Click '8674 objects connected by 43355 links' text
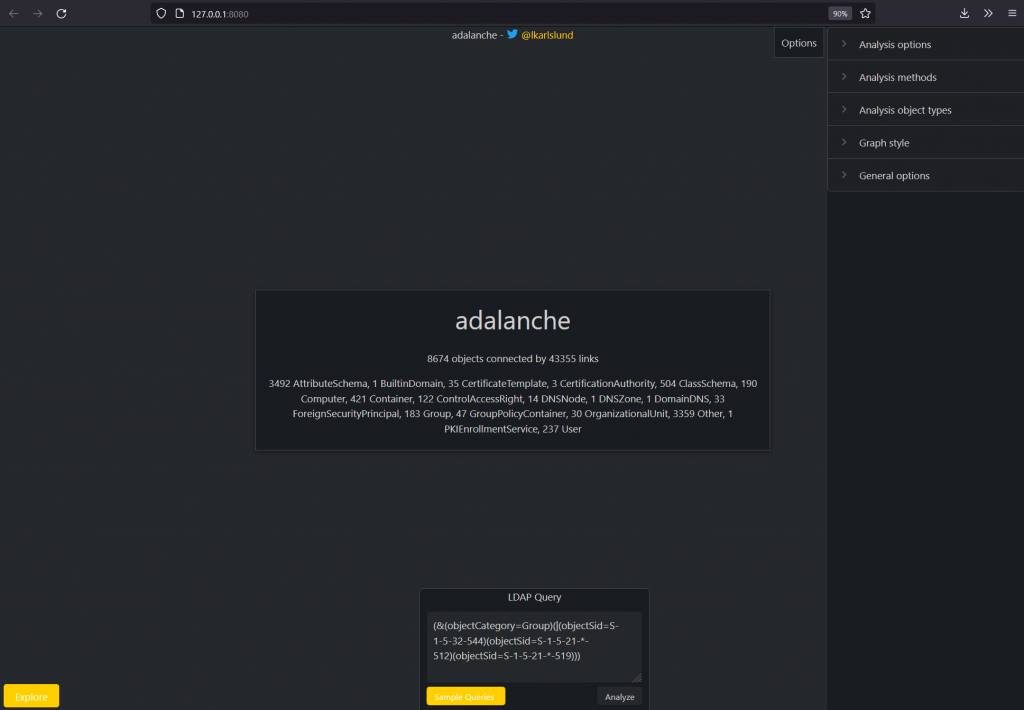 click(x=513, y=359)
